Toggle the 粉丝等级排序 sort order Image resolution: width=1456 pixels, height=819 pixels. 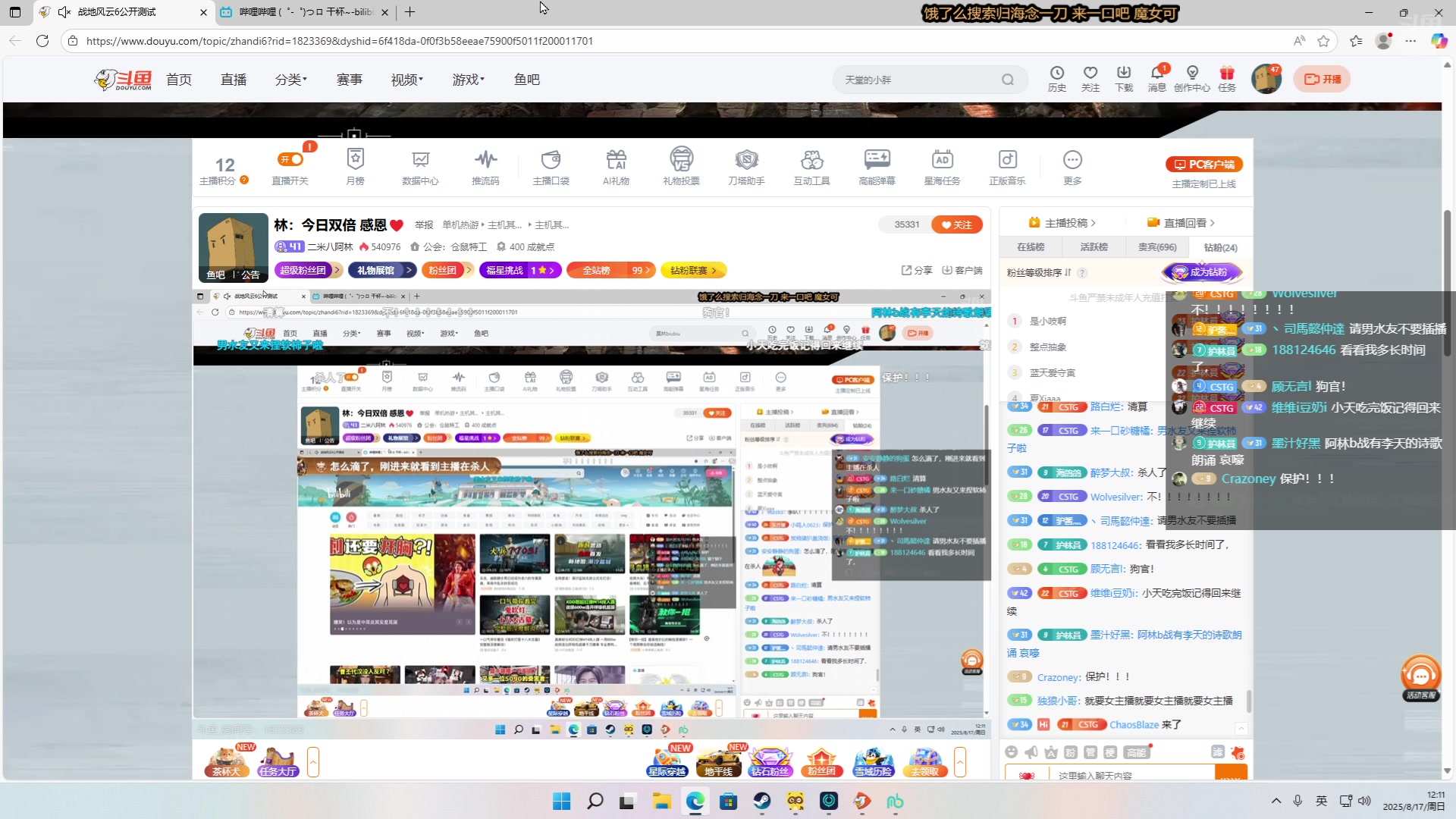click(1039, 272)
